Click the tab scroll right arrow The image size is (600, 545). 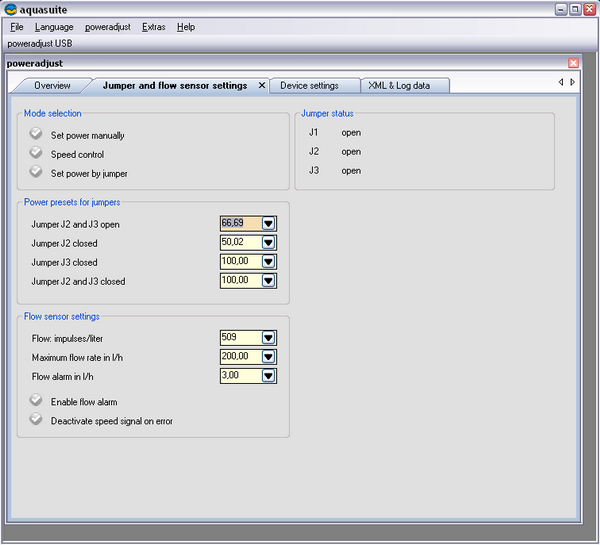tap(572, 82)
